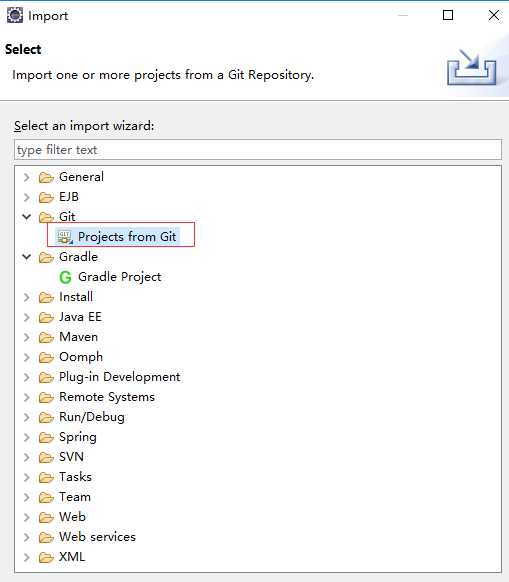Click the Oomph folder icon
The height and width of the screenshot is (582, 509).
coord(46,357)
